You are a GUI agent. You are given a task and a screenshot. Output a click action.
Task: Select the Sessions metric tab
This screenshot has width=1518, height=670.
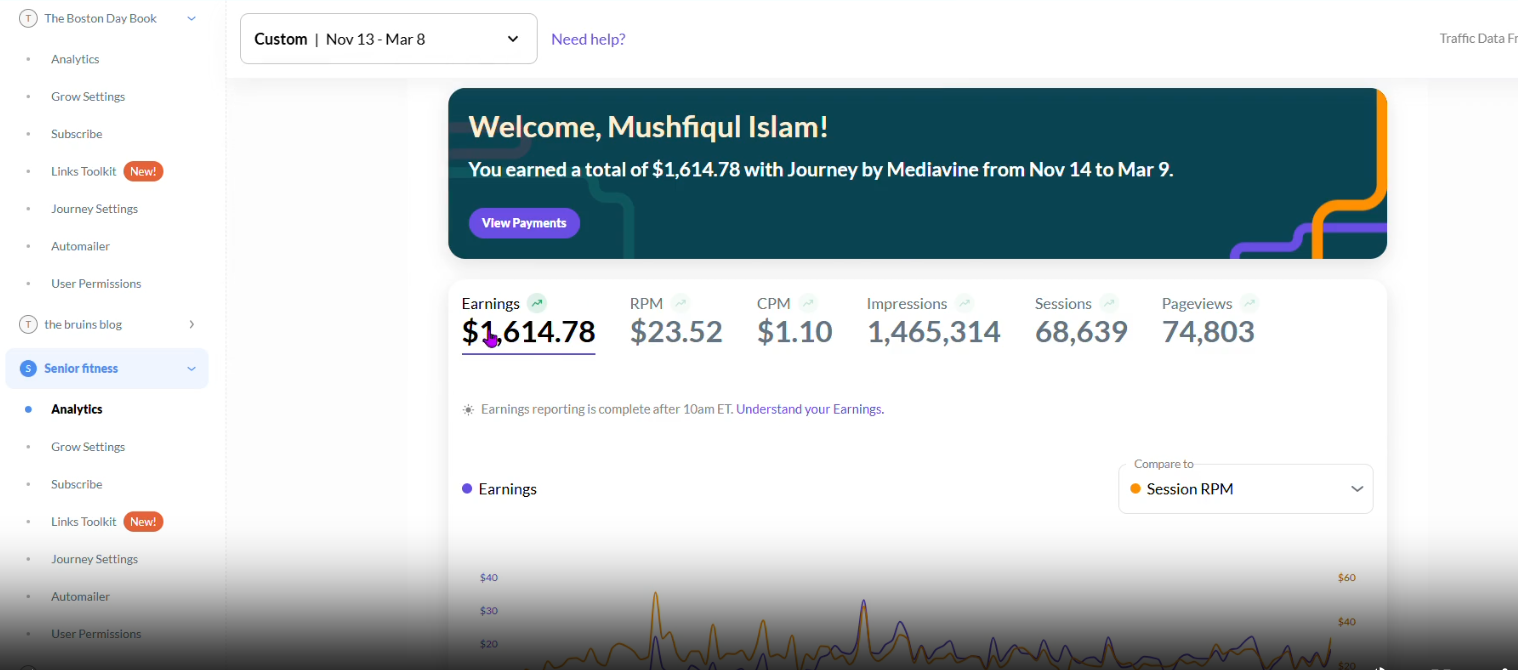[x=1081, y=321]
